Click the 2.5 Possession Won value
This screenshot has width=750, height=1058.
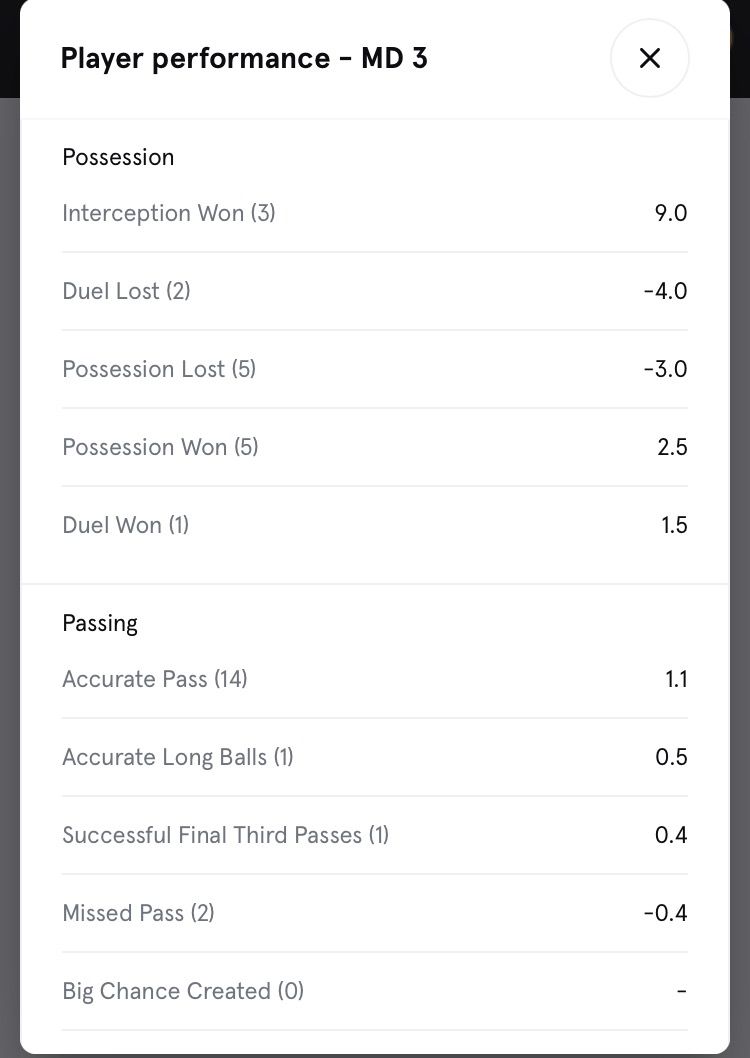point(672,447)
